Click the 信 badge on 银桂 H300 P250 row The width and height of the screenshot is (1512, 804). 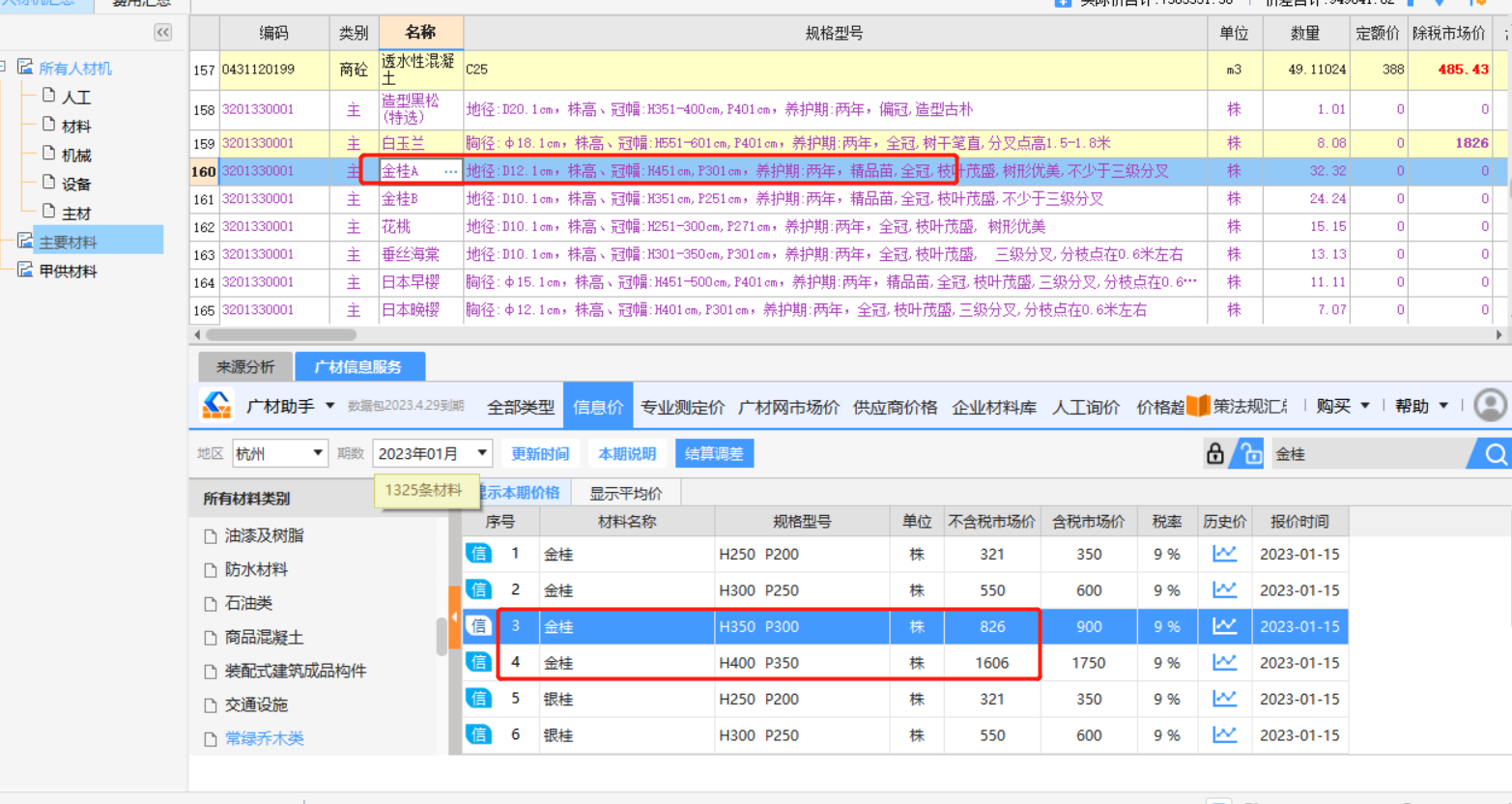pos(479,734)
